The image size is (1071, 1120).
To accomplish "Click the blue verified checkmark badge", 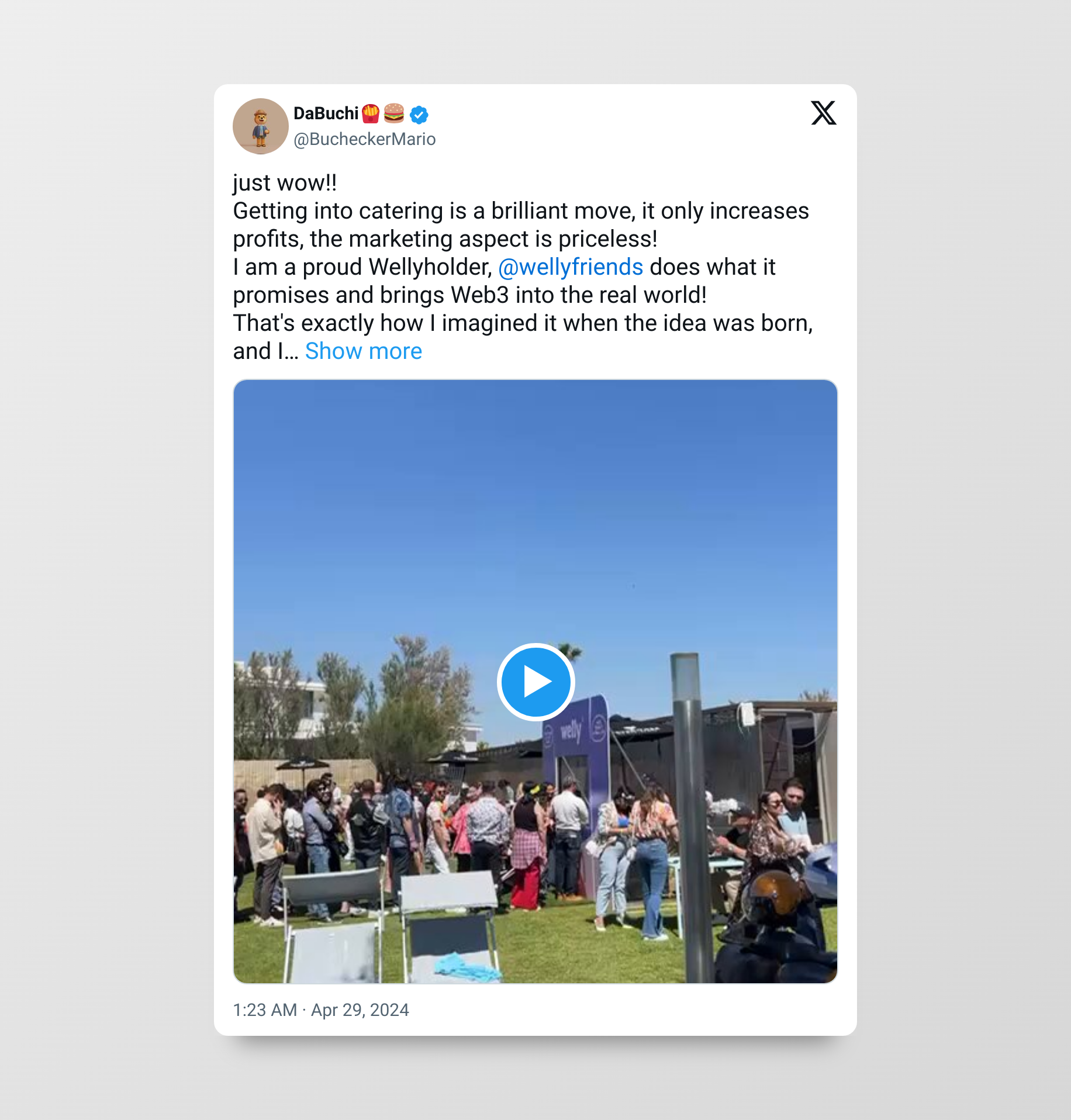I will tap(419, 115).
